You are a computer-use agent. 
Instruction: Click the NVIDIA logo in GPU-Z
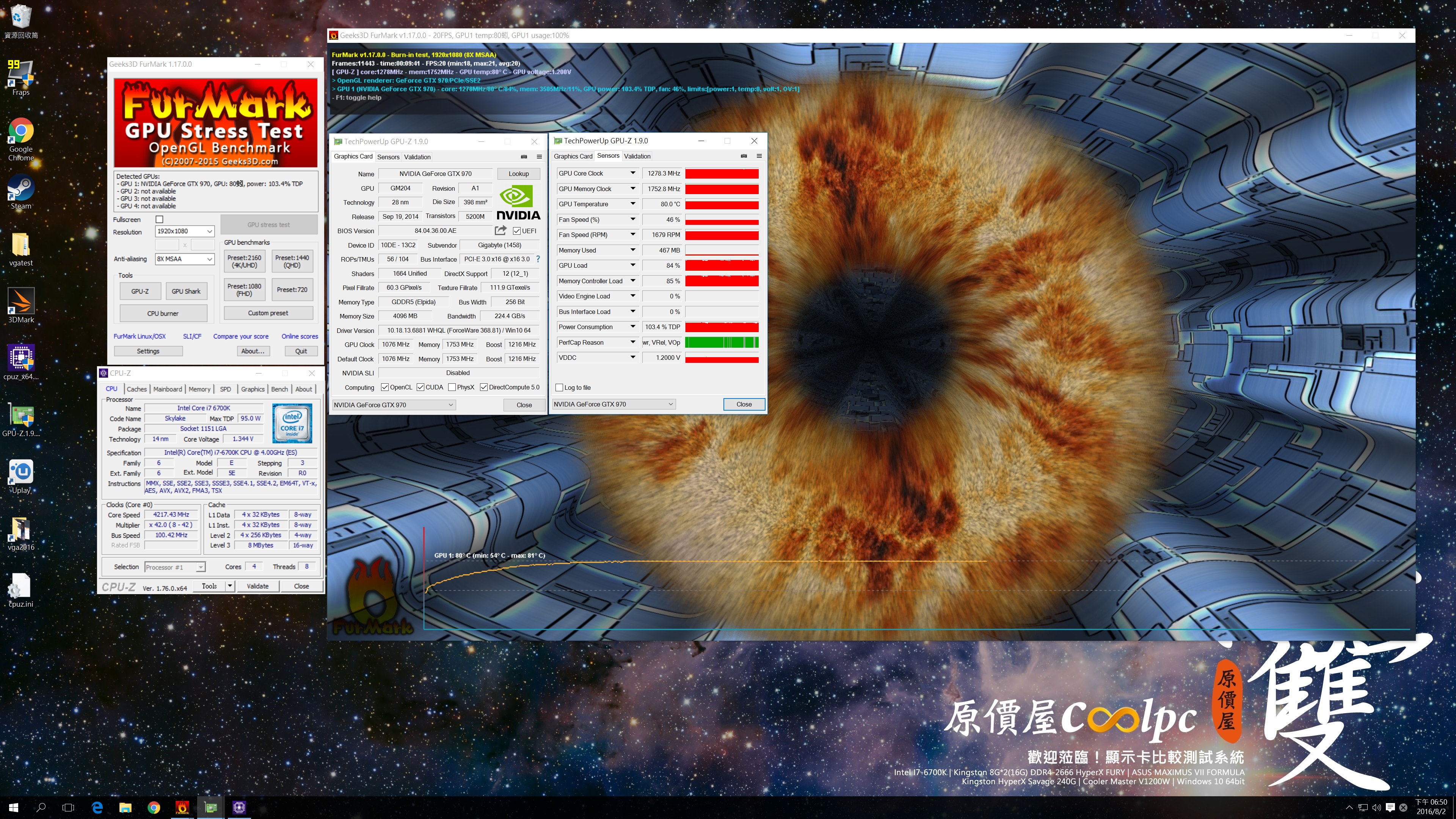tap(518, 203)
